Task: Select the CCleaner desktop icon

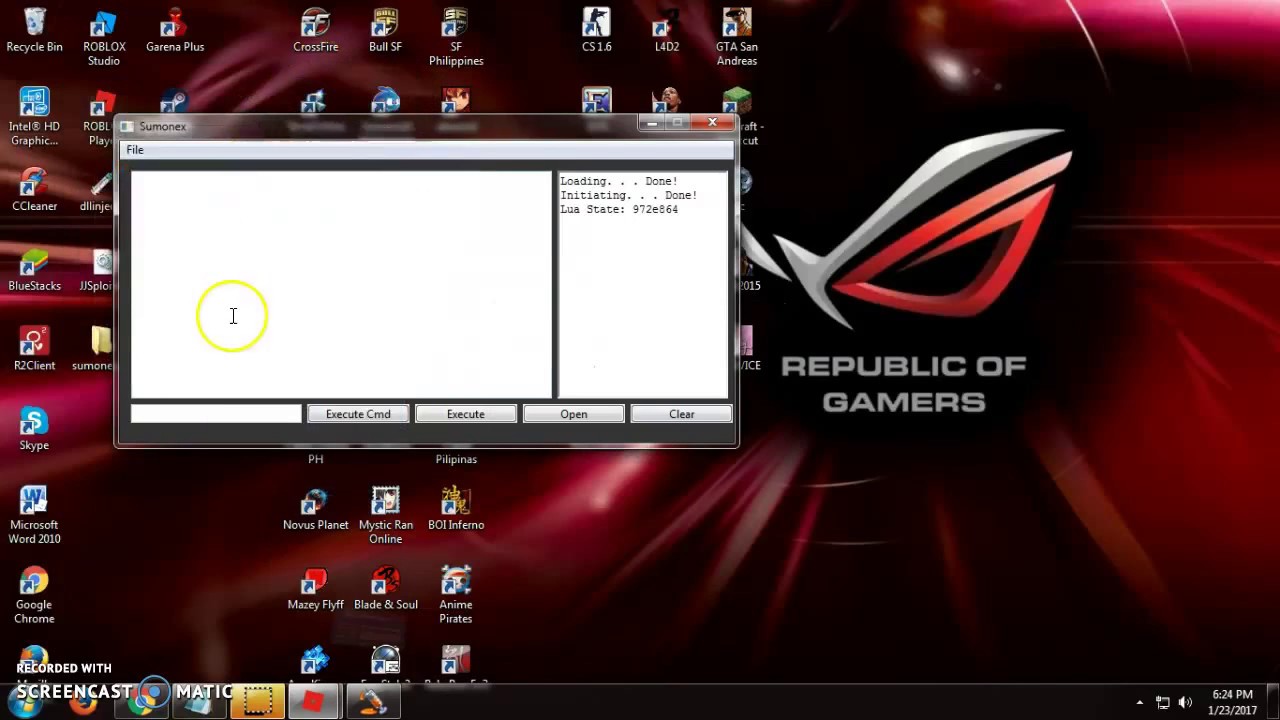Action: (x=34, y=191)
